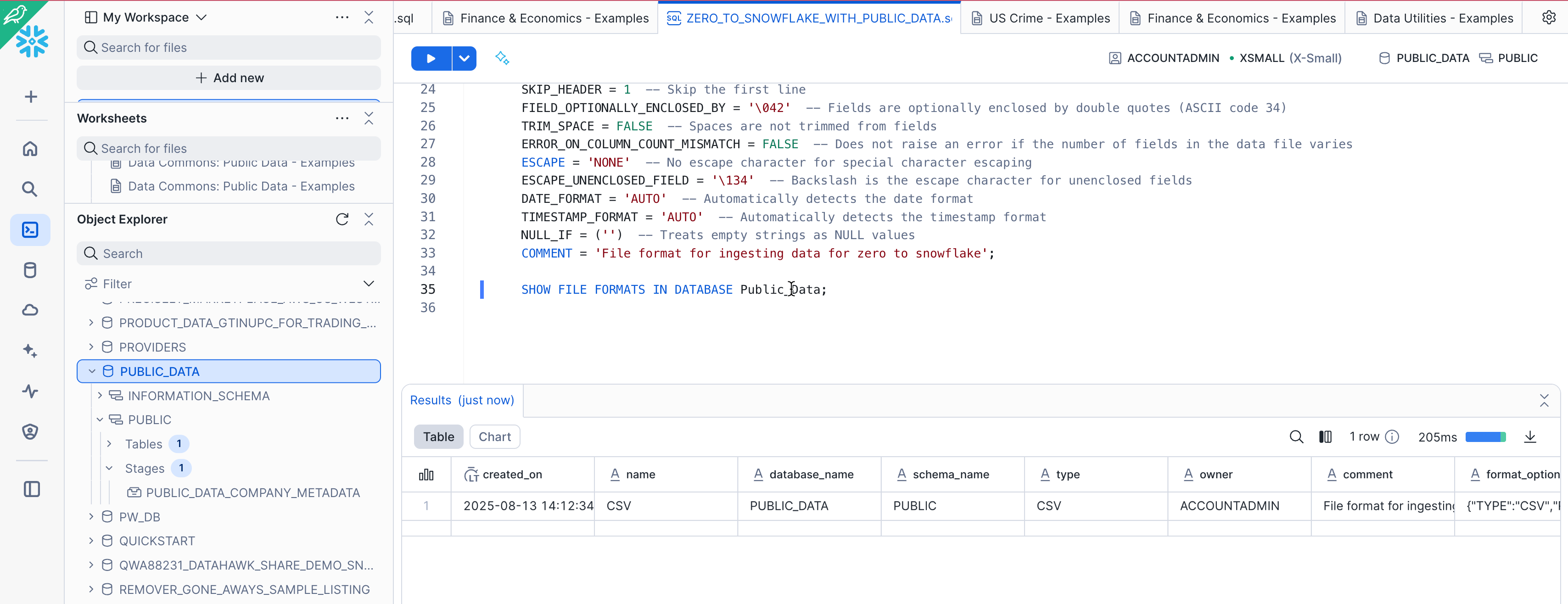The width and height of the screenshot is (1568, 604).
Task: Expand the Tables node under PUBLIC
Action: click(x=109, y=444)
